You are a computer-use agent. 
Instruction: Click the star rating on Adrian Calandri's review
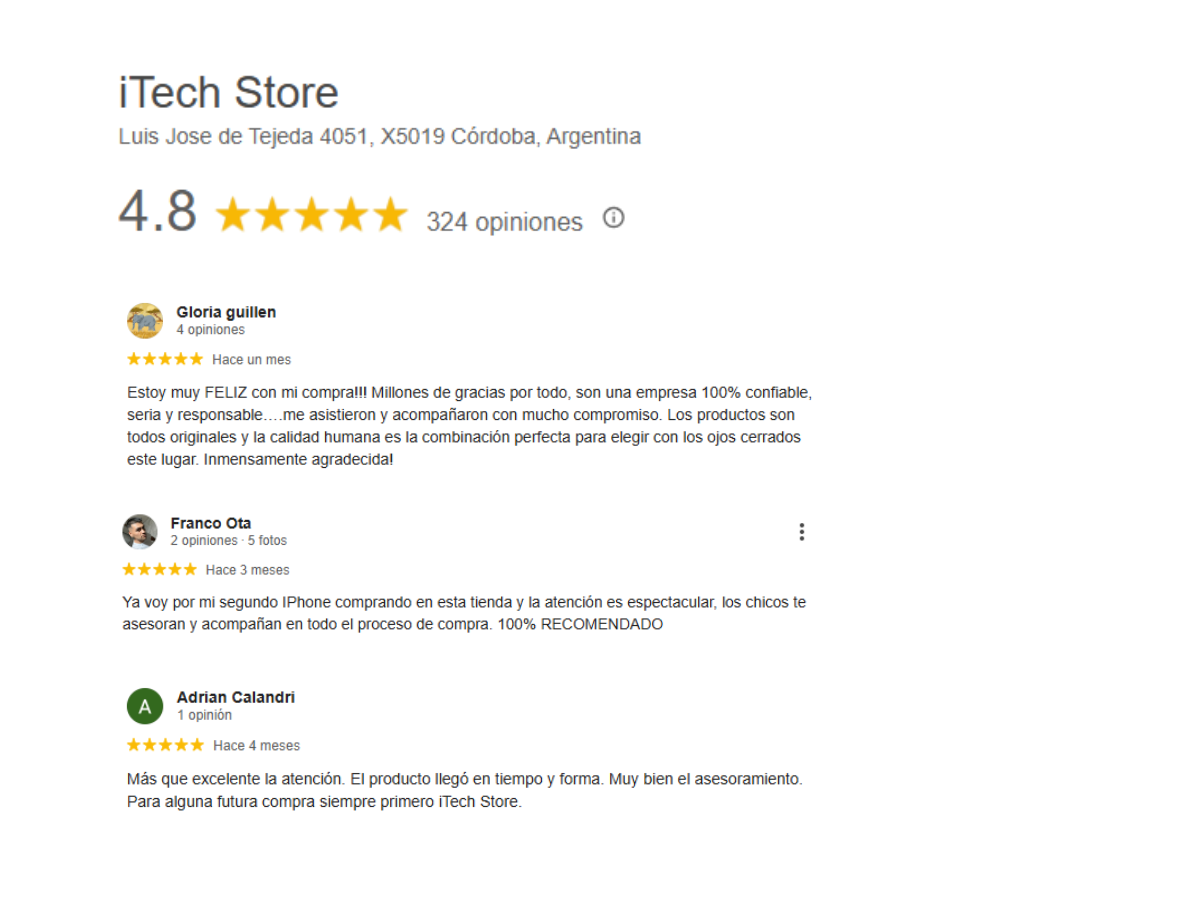coord(165,745)
